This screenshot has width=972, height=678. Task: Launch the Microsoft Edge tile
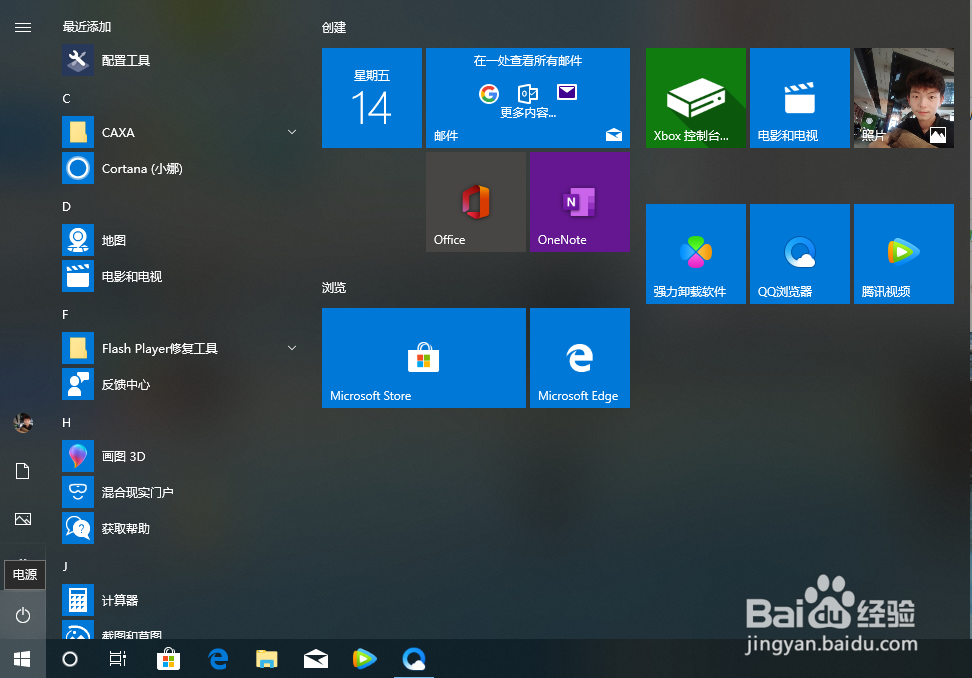coord(580,358)
